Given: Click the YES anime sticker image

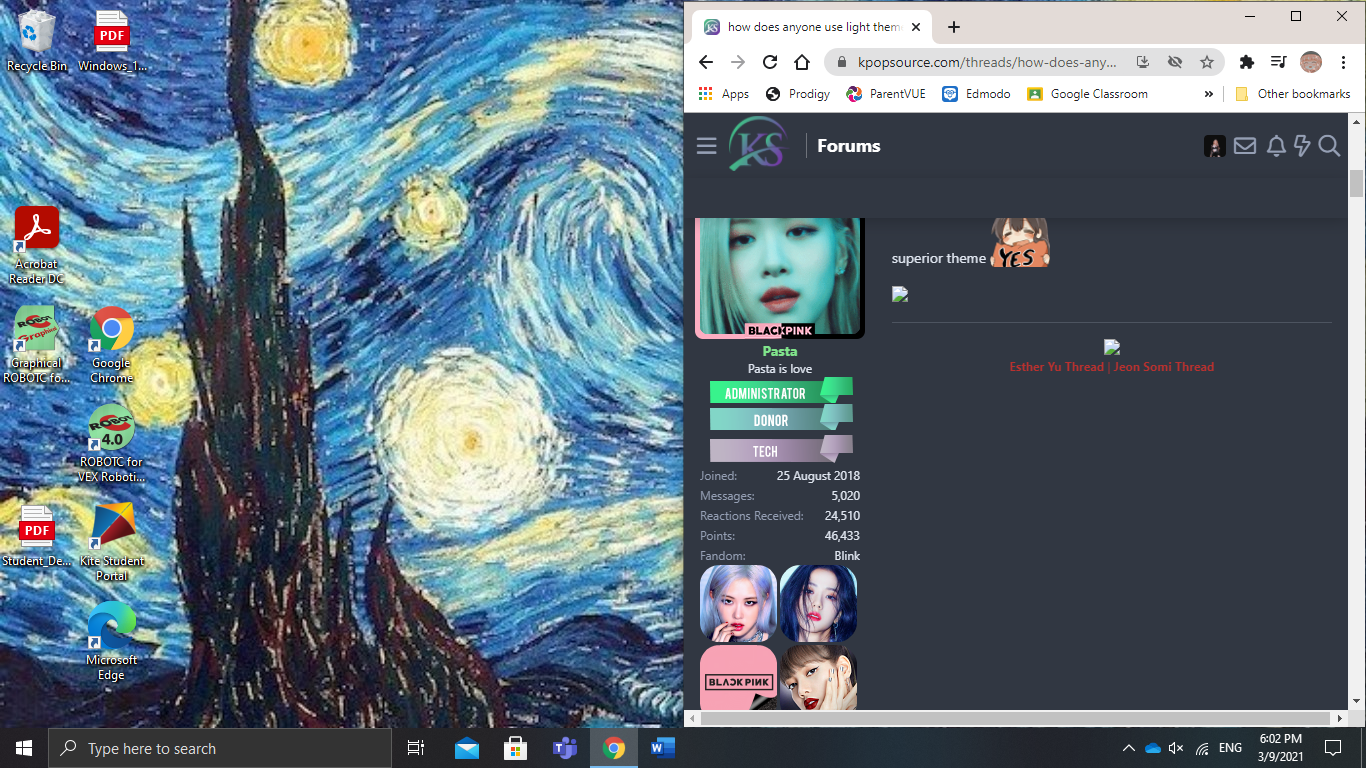Looking at the screenshot, I should (1020, 243).
